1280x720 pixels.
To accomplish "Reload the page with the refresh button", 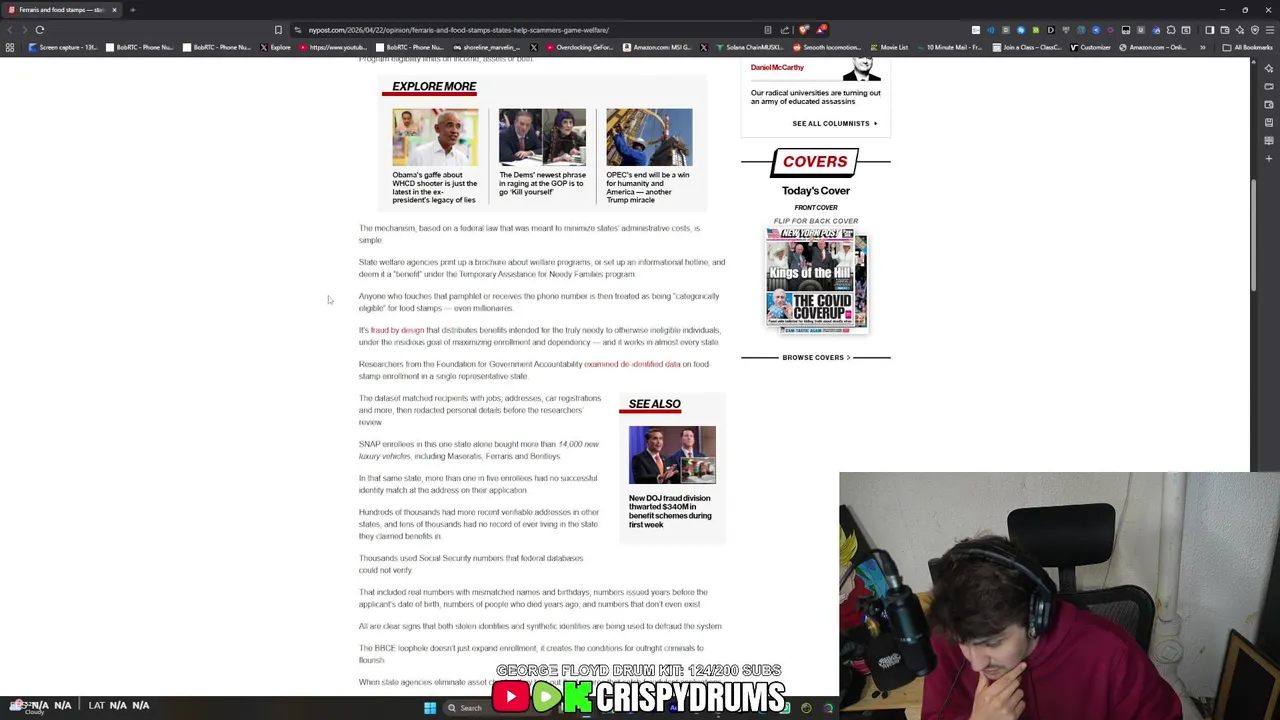I will 40,30.
